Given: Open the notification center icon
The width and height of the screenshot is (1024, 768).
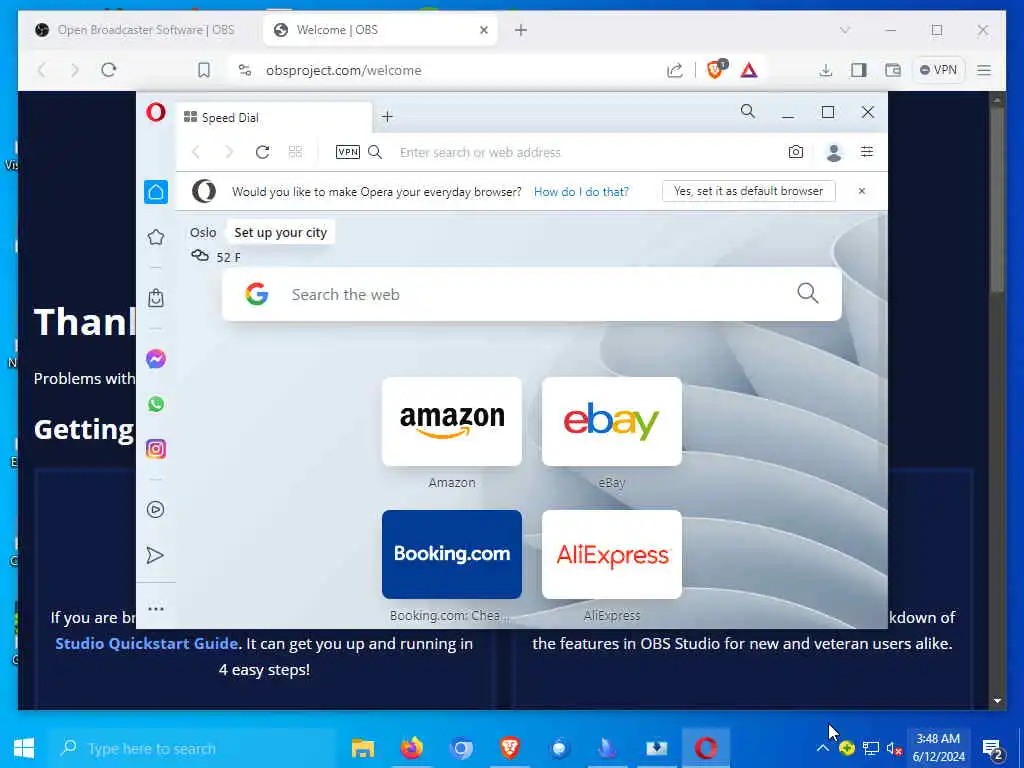Looking at the screenshot, I should (992, 749).
